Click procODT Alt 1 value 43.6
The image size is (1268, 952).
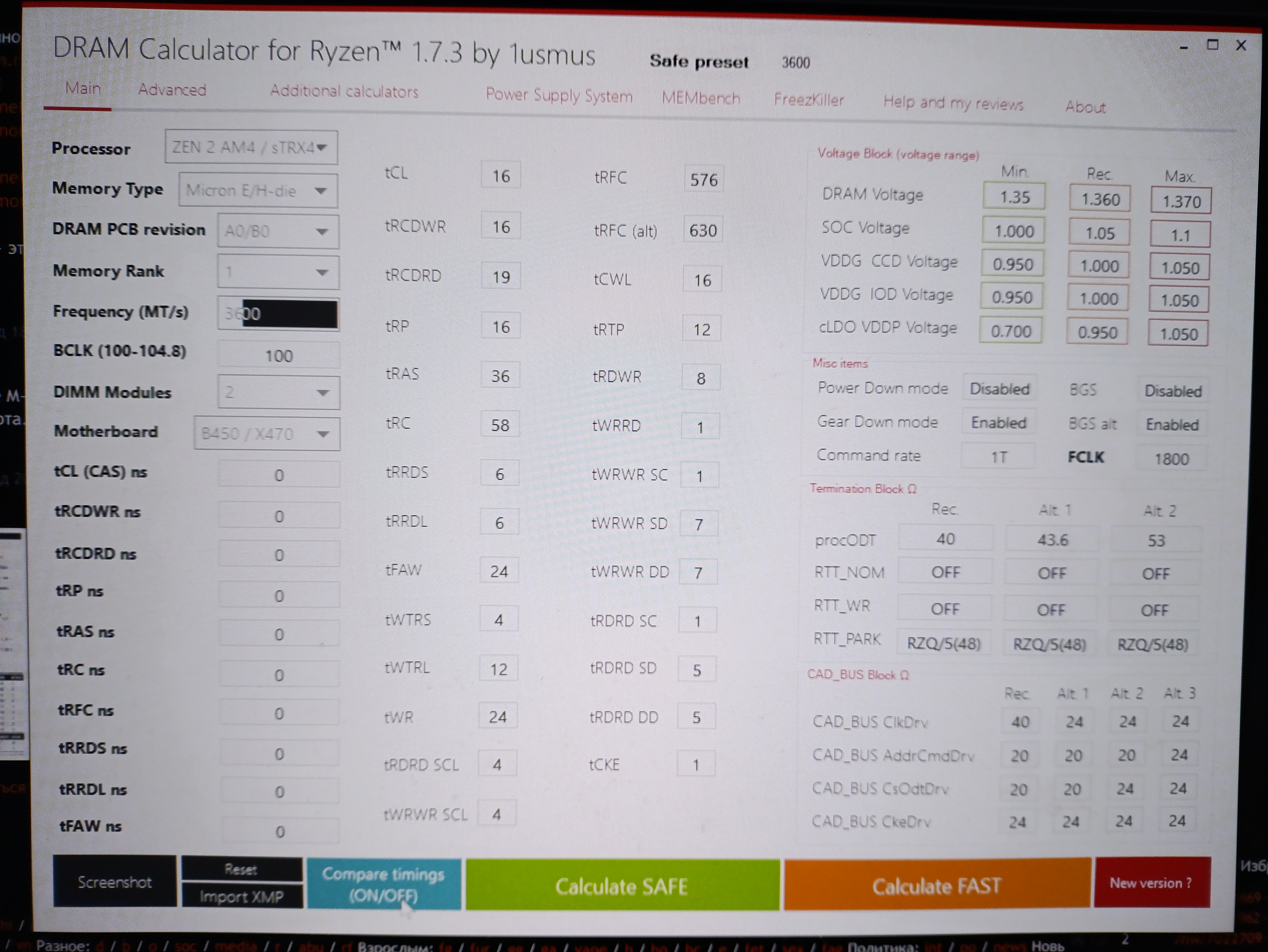(x=1052, y=540)
